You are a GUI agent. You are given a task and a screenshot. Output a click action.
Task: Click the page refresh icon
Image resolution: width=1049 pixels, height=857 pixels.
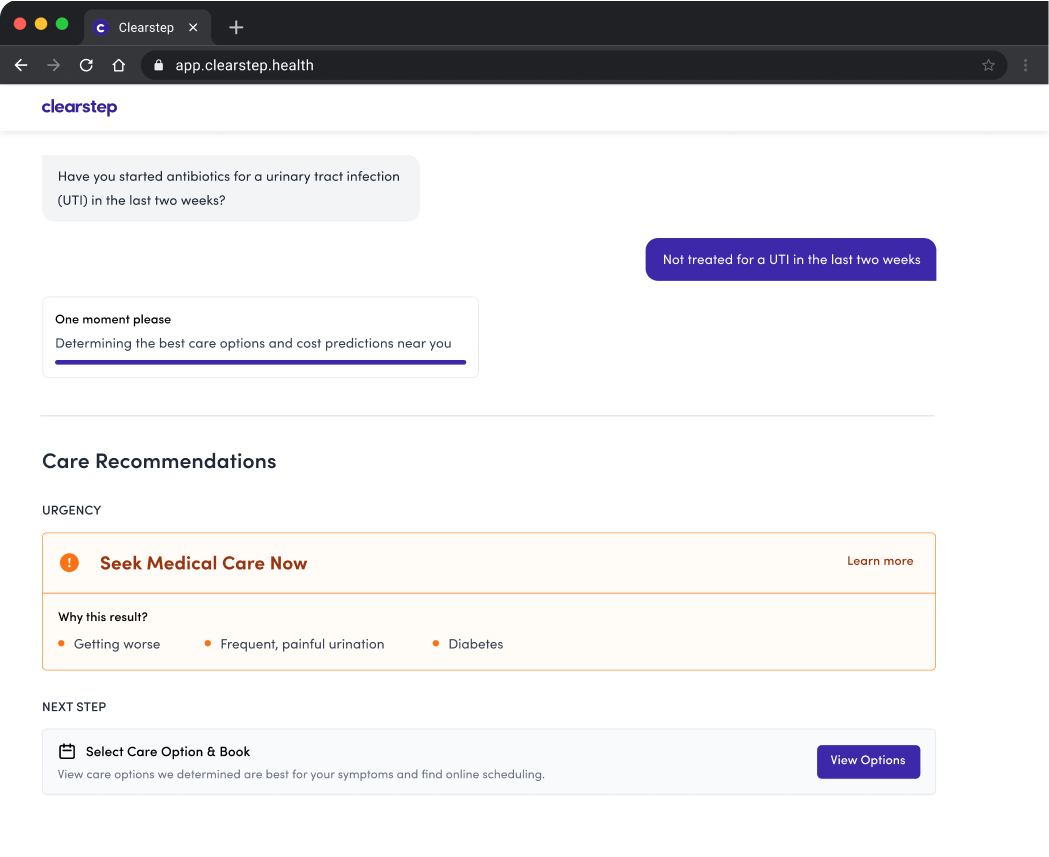click(x=86, y=64)
